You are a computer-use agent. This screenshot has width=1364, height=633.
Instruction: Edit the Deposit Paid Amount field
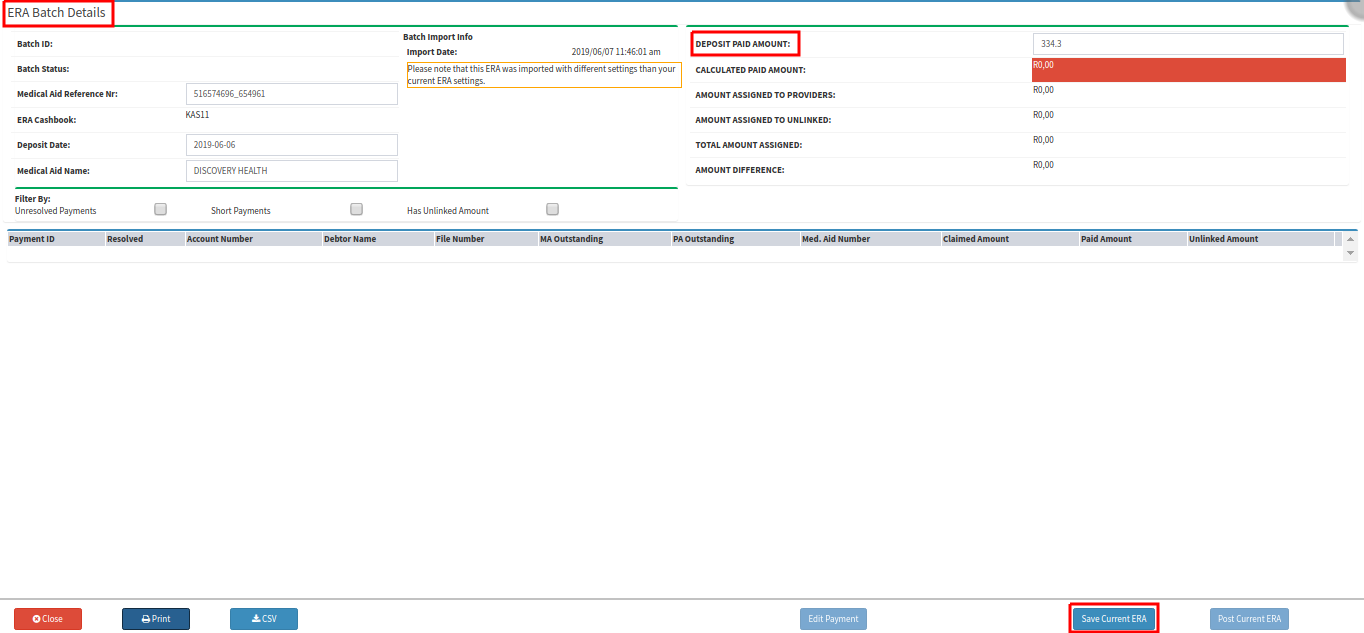(1189, 44)
